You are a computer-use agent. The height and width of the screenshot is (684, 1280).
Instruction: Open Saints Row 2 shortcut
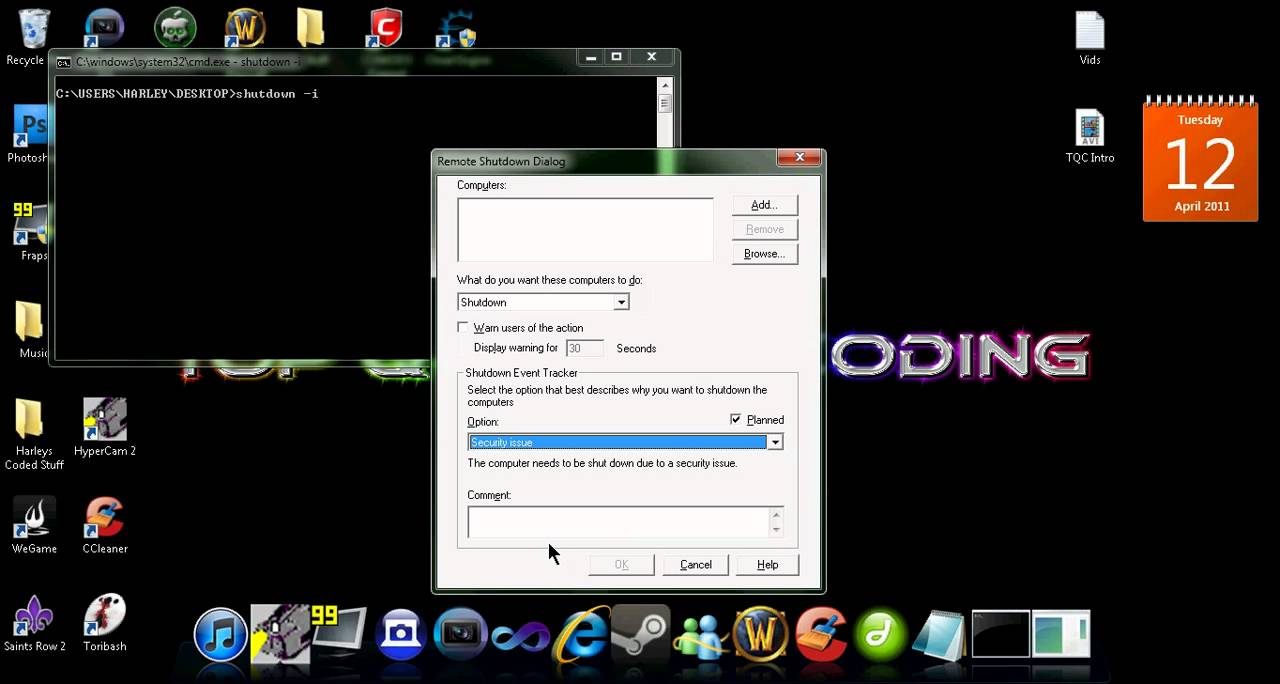pyautogui.click(x=34, y=618)
